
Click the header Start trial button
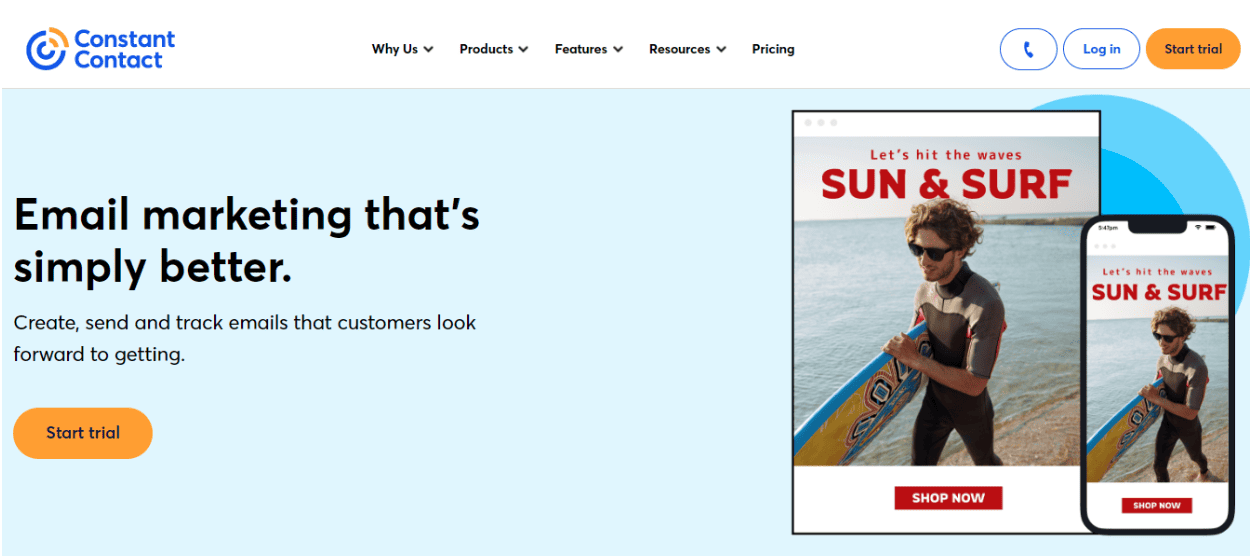1193,49
